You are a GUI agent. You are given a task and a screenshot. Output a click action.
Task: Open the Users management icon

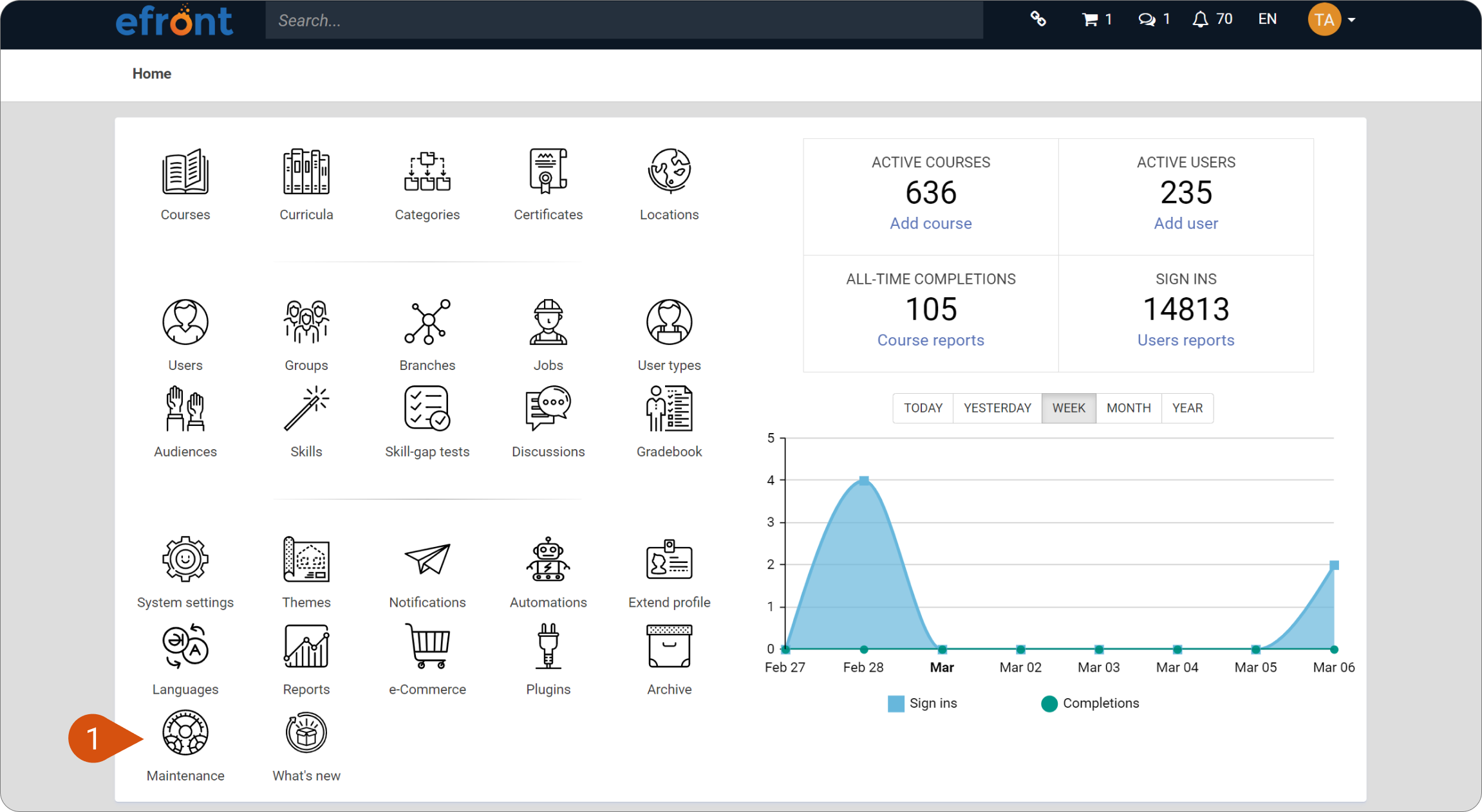185,322
